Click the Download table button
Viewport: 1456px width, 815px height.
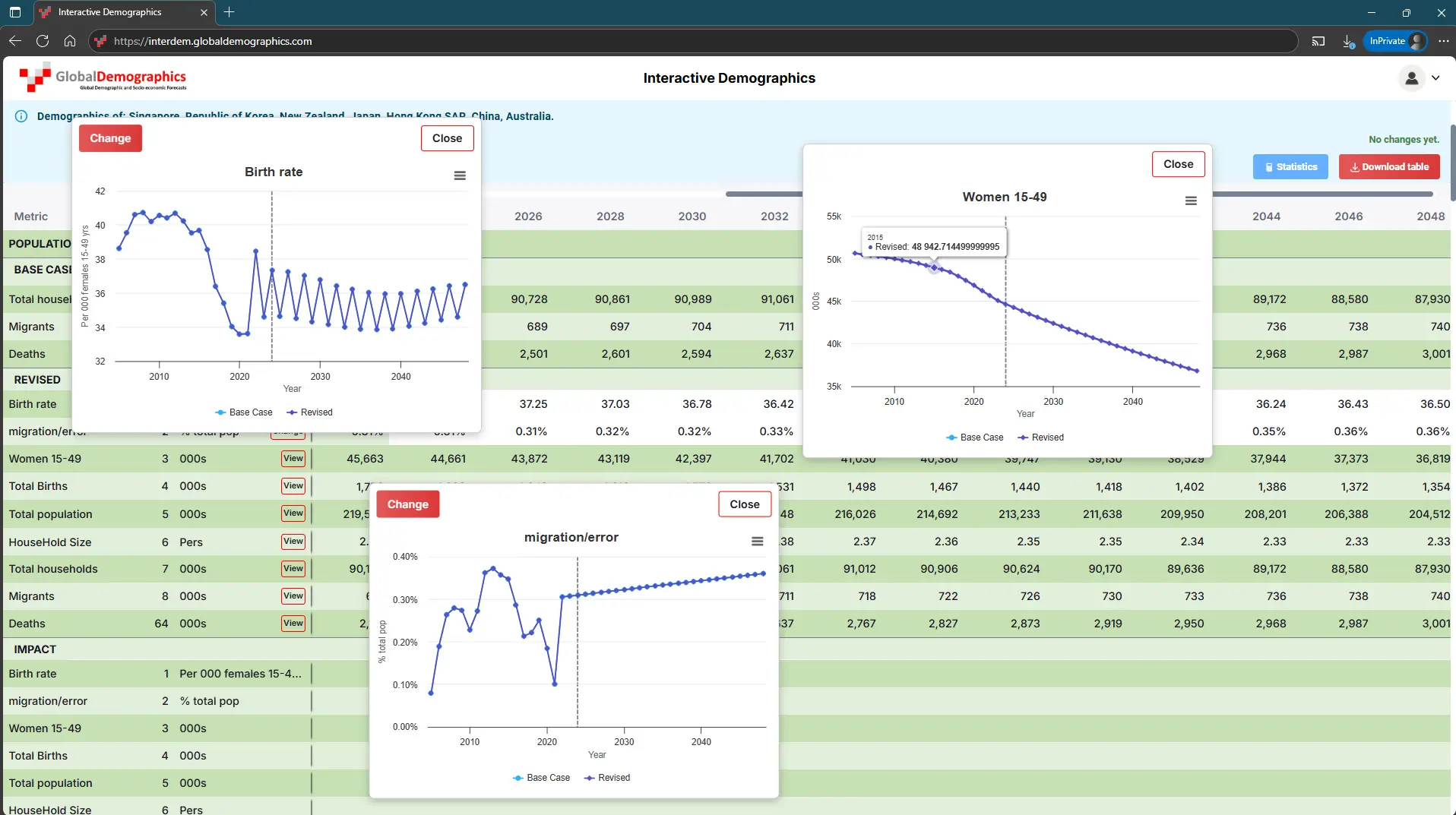(1388, 167)
